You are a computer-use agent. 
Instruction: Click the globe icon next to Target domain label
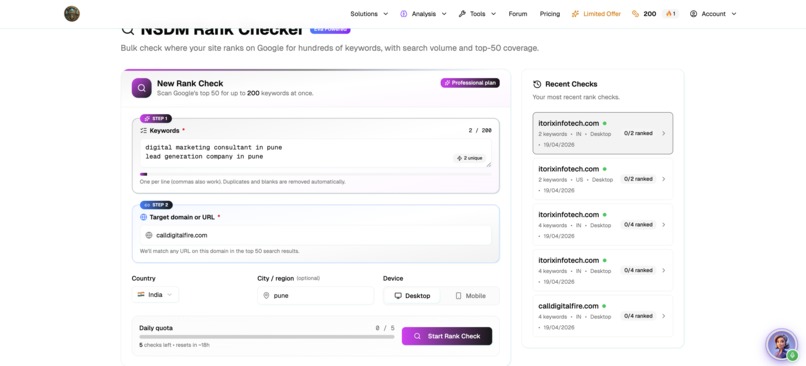[143, 217]
